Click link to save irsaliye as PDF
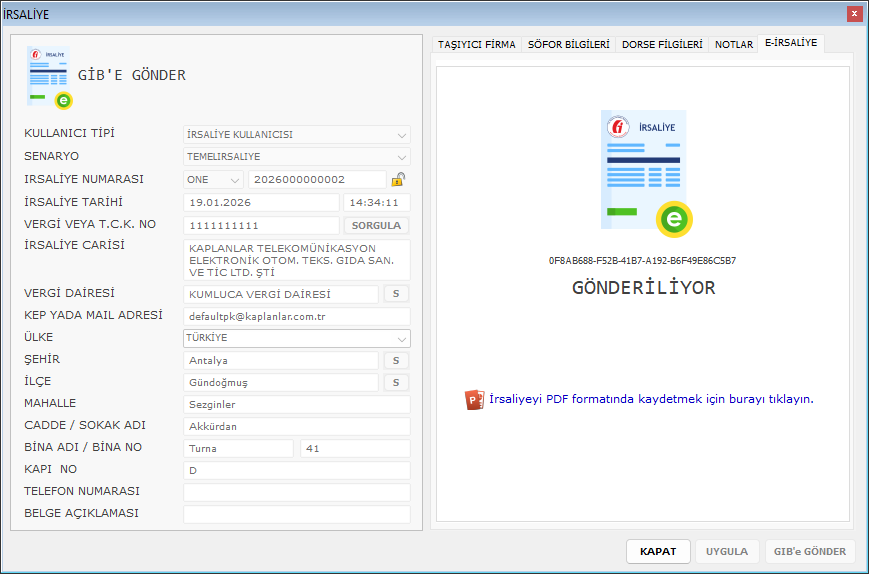The height and width of the screenshot is (574, 869). tap(651, 399)
